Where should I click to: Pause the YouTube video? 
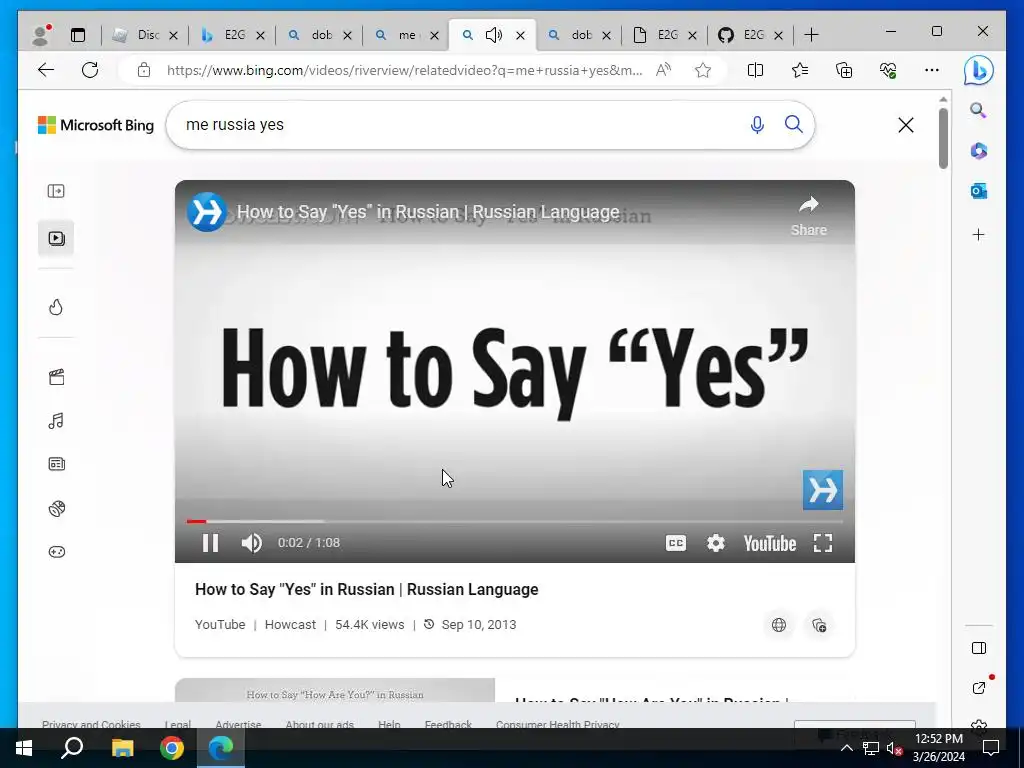tap(210, 543)
